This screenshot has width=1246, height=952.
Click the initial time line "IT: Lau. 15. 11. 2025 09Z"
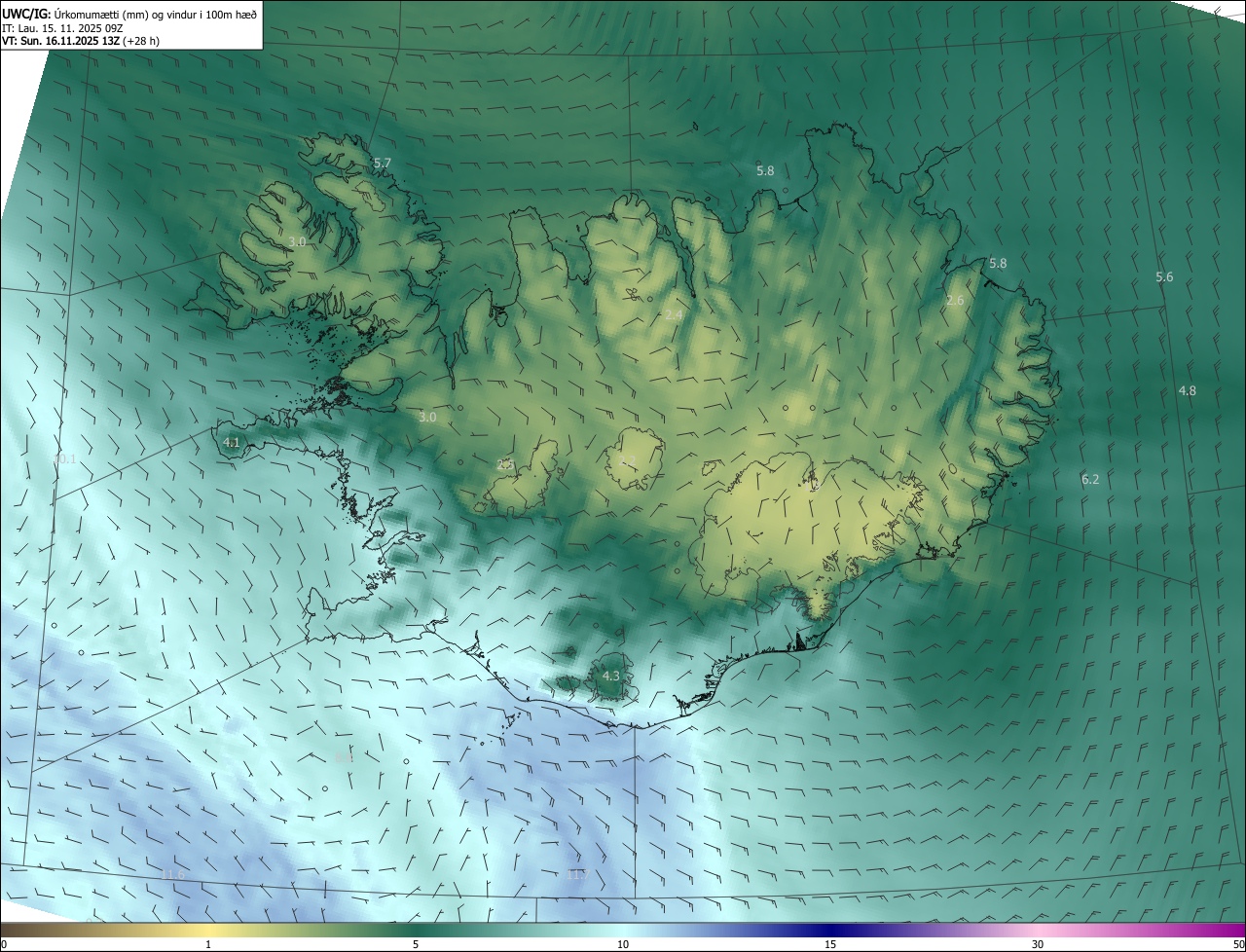(62, 28)
